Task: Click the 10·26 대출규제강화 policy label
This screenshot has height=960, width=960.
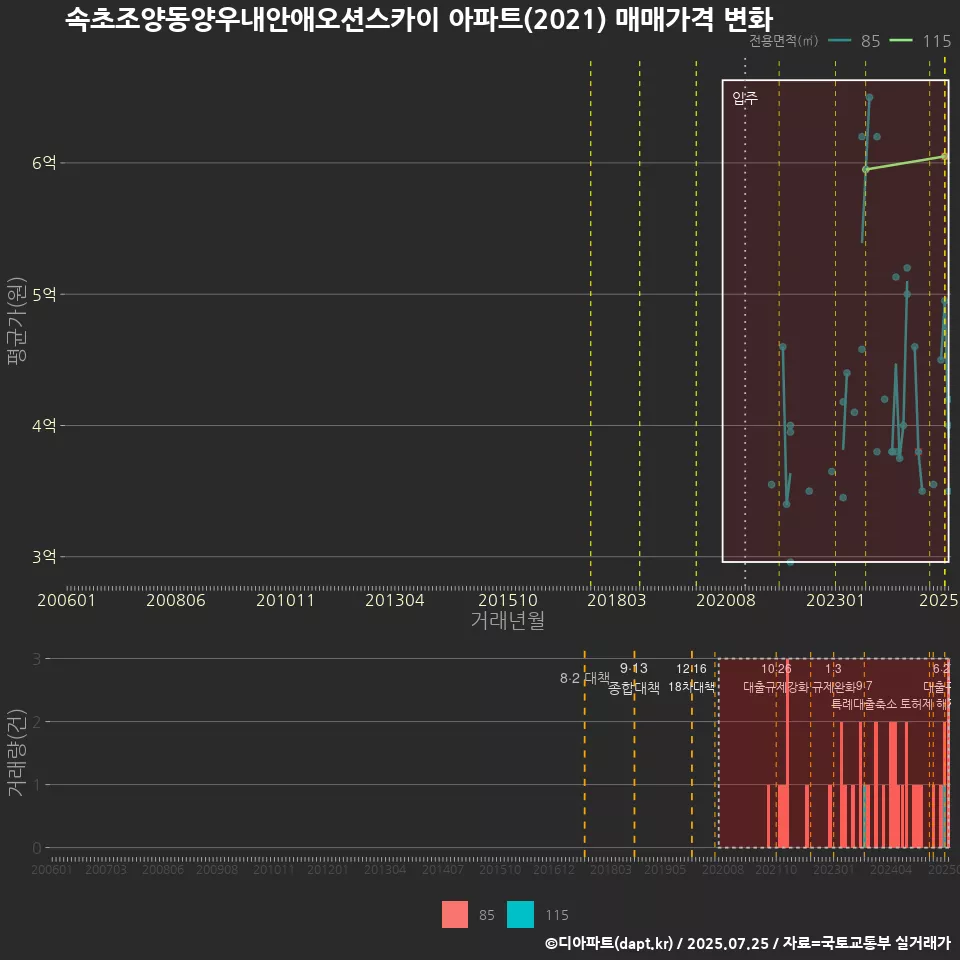Action: pos(776,678)
